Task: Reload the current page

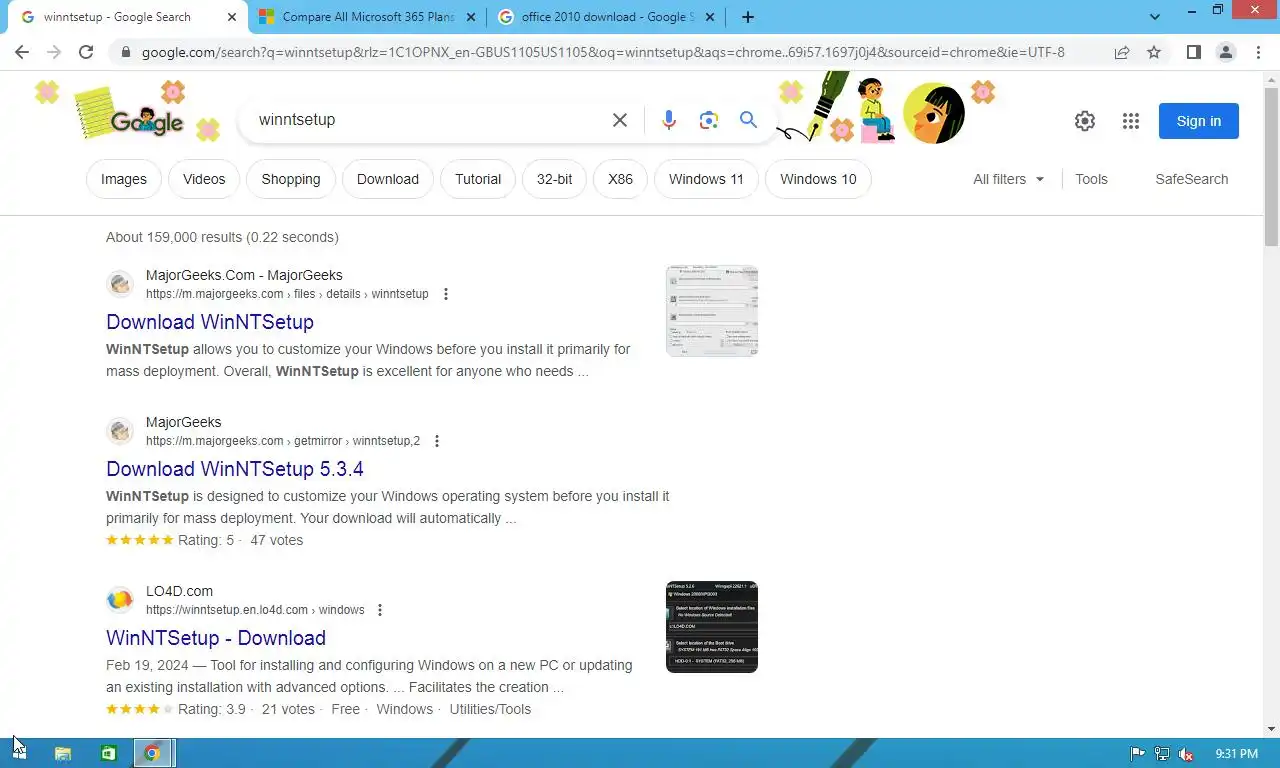Action: tap(86, 52)
